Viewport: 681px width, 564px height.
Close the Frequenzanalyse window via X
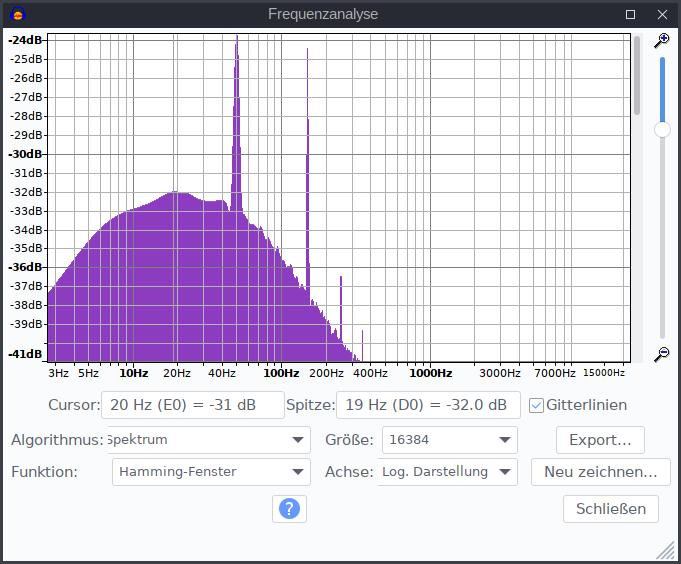(662, 15)
